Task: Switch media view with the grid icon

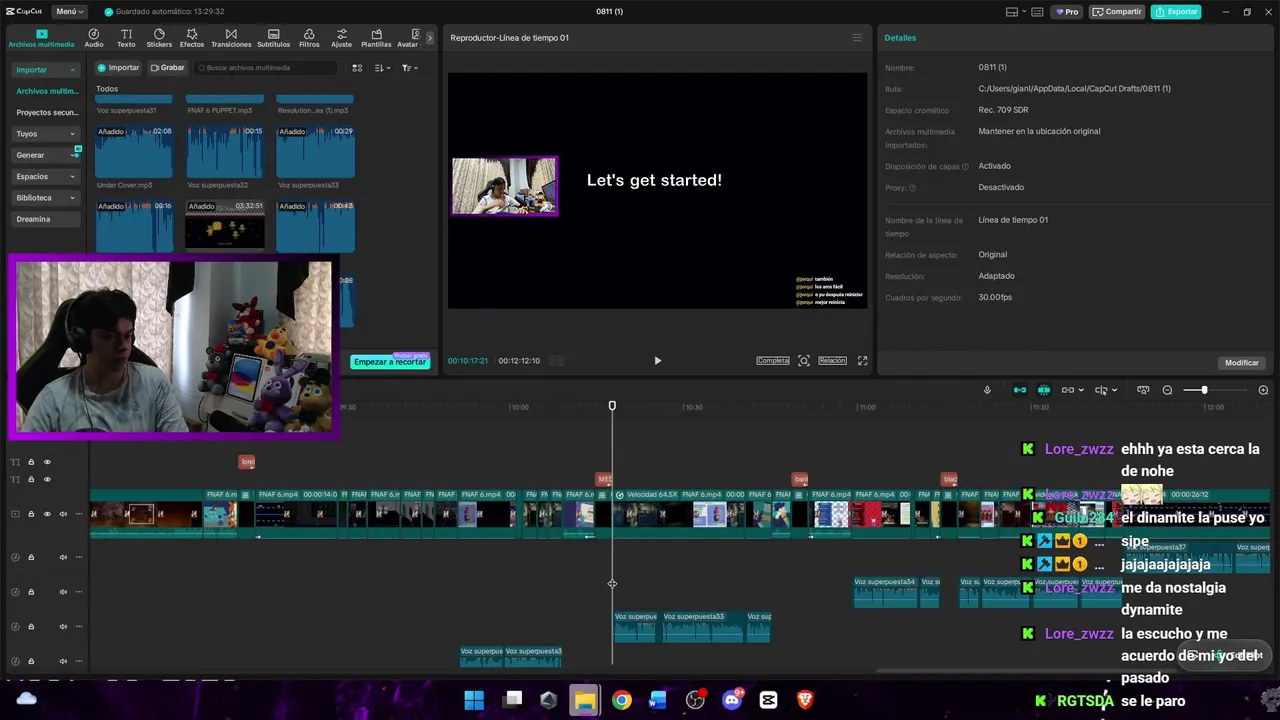Action: point(357,68)
